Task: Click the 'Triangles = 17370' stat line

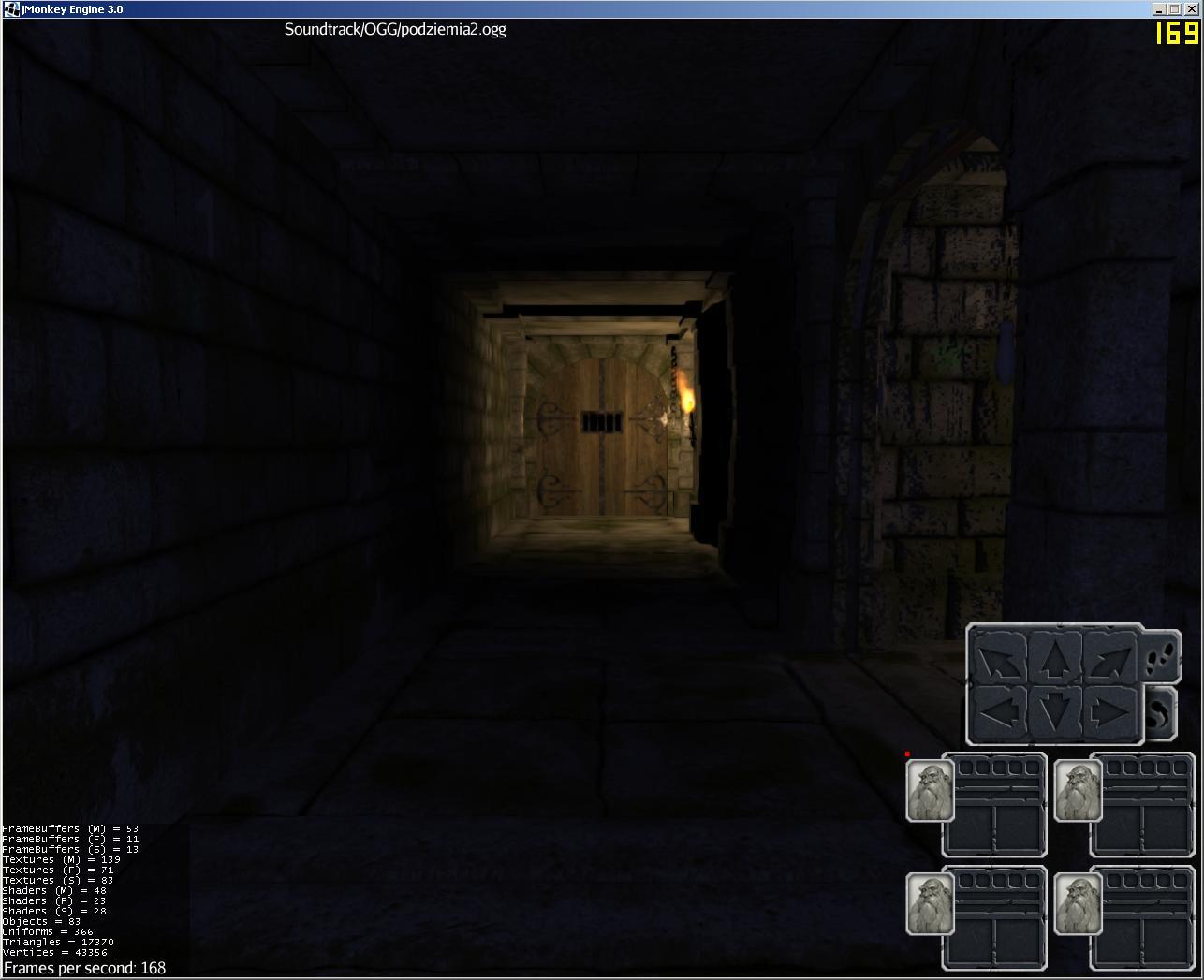Action: 58,943
